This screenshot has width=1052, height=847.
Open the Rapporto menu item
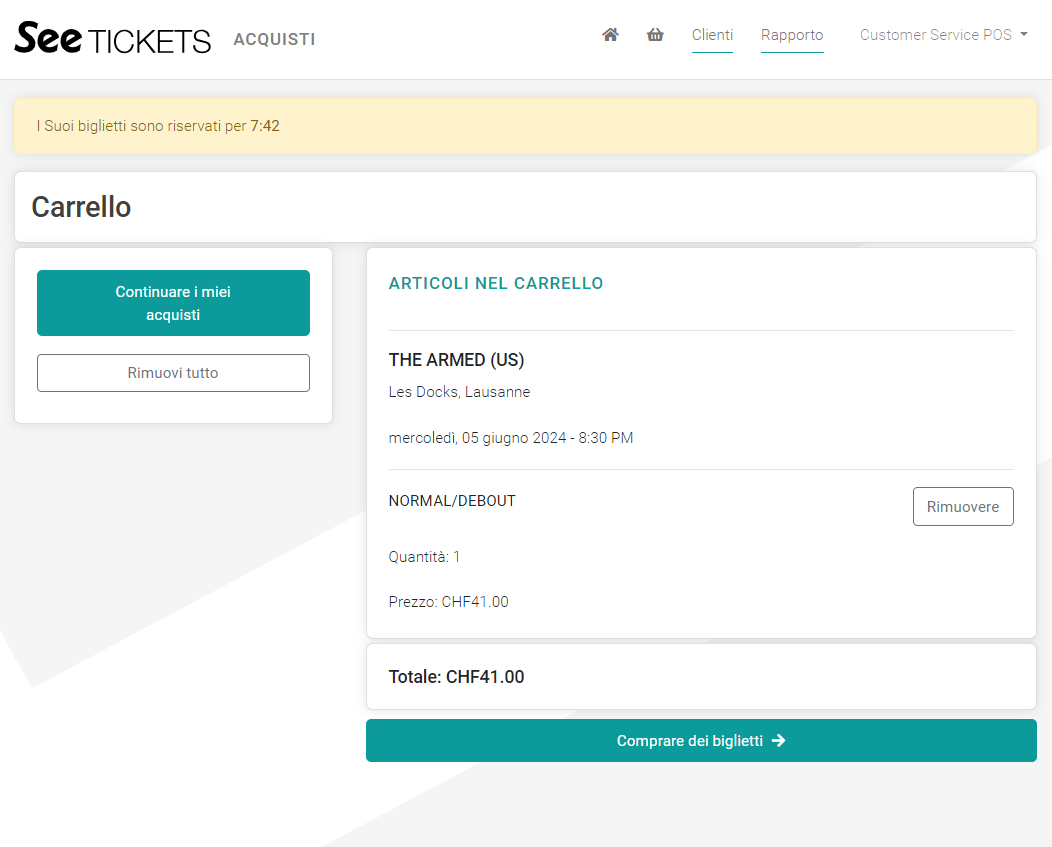click(792, 35)
